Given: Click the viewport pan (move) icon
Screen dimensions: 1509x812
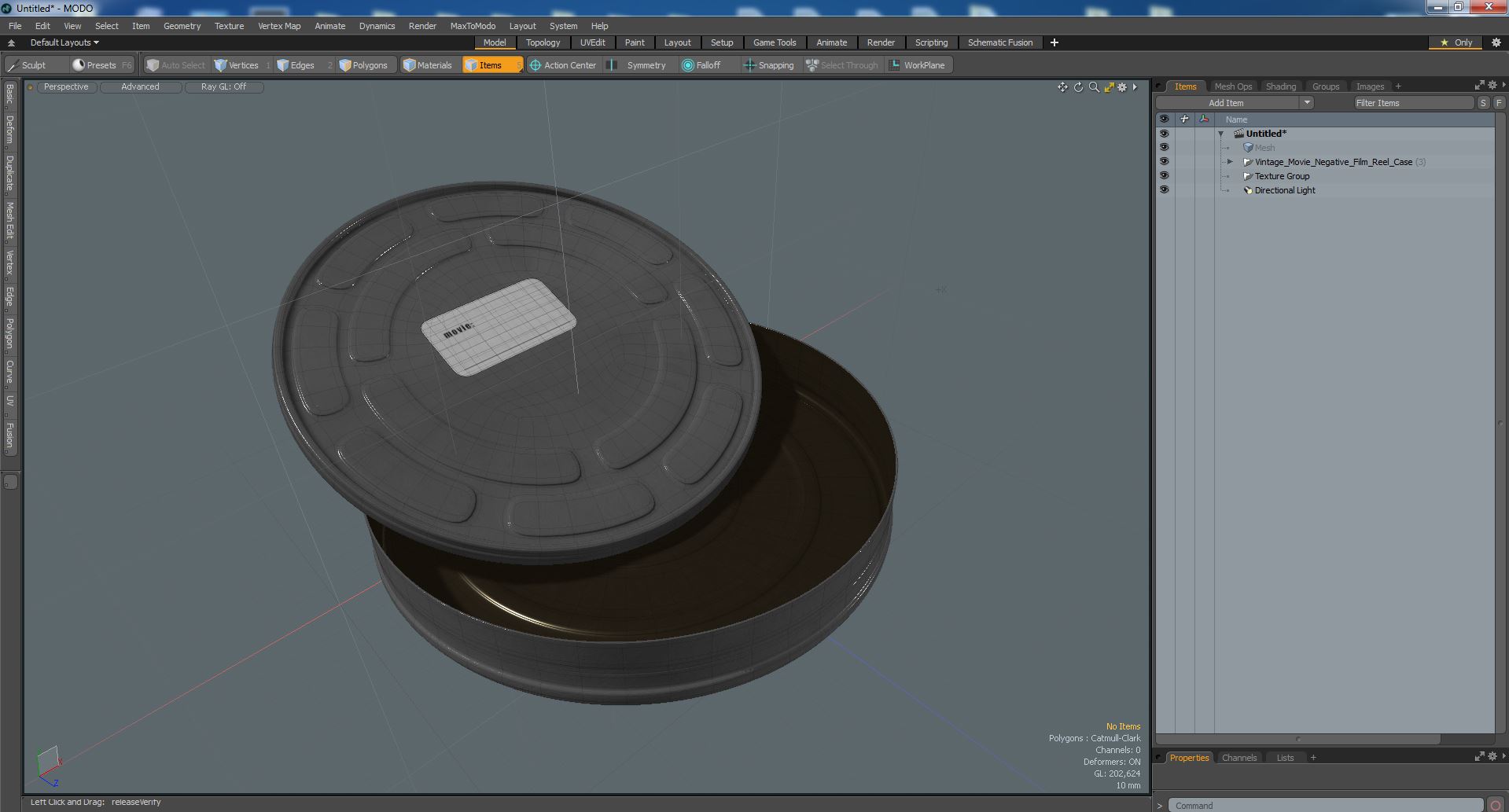Looking at the screenshot, I should (x=1062, y=87).
